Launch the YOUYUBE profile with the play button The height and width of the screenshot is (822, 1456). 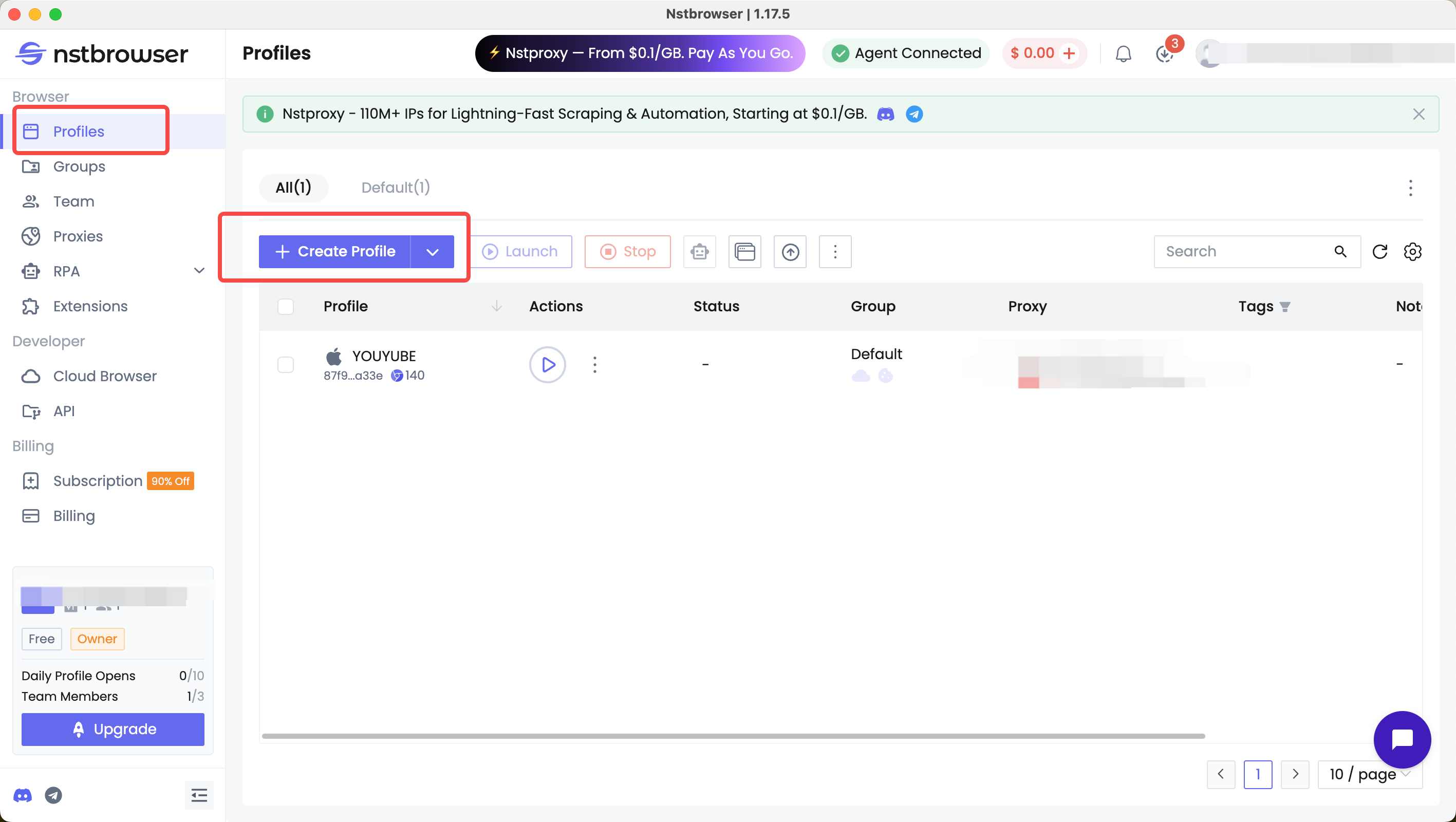(547, 365)
